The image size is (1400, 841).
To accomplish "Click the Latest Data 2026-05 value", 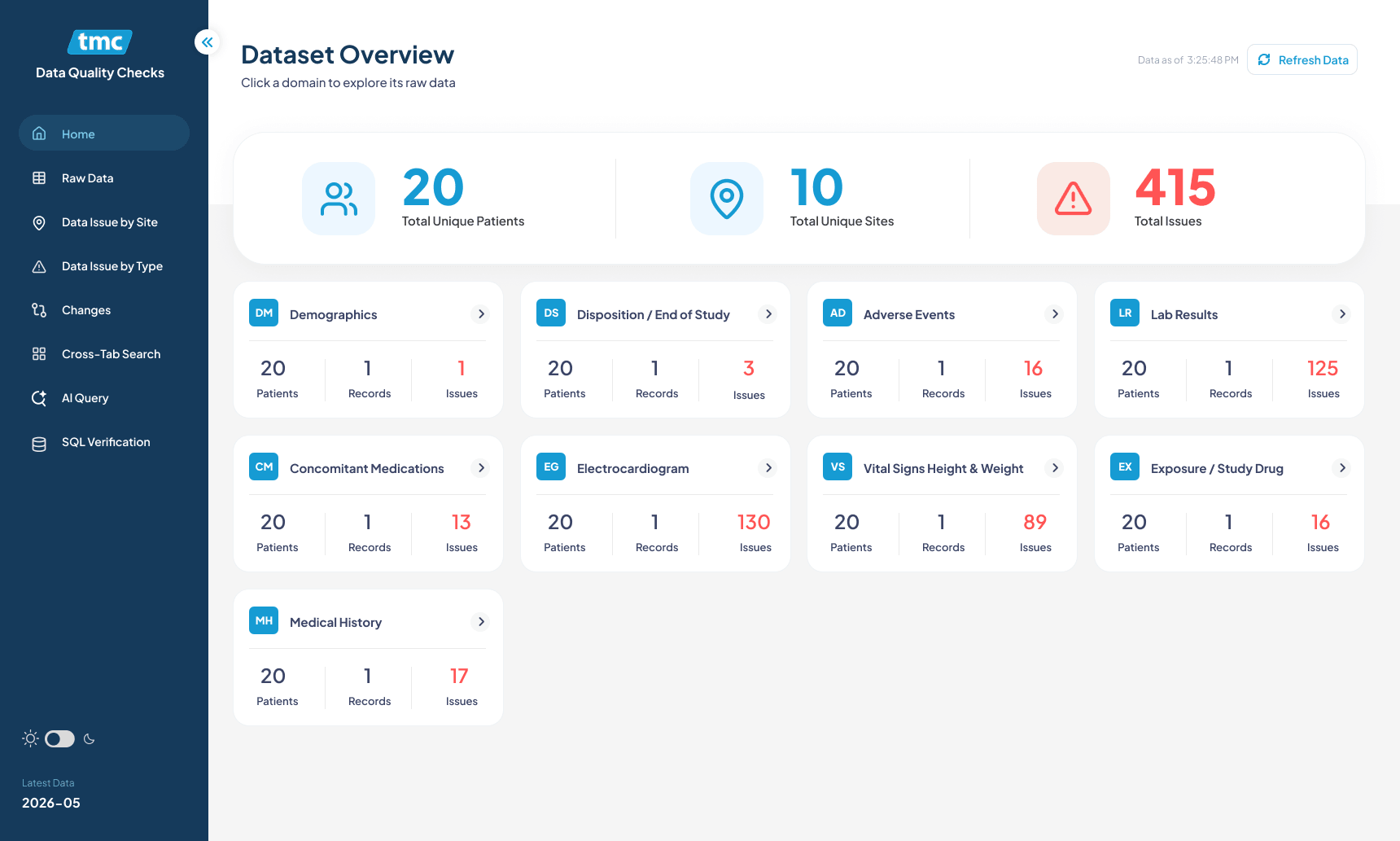I will [51, 803].
